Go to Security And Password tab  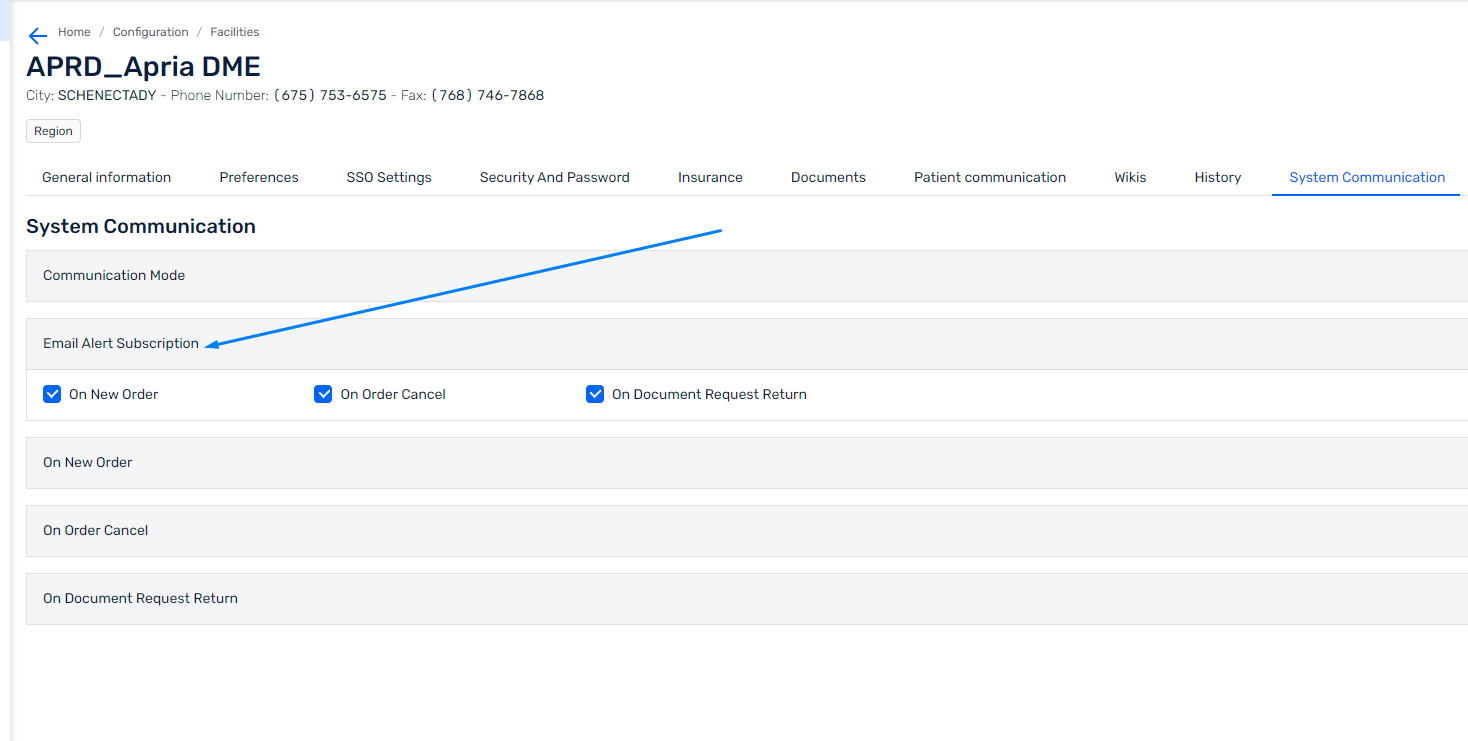(x=555, y=177)
